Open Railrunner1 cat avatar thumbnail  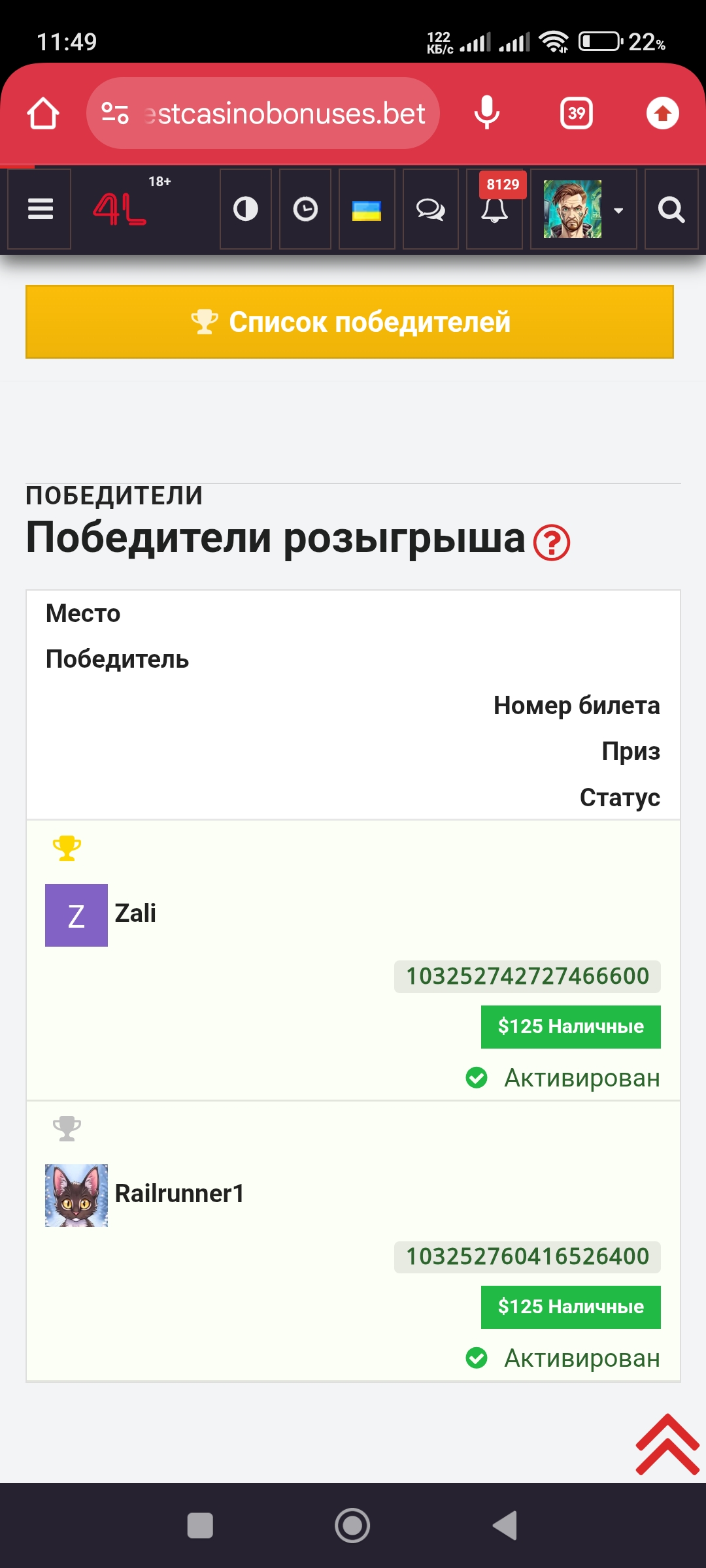[x=76, y=1195]
